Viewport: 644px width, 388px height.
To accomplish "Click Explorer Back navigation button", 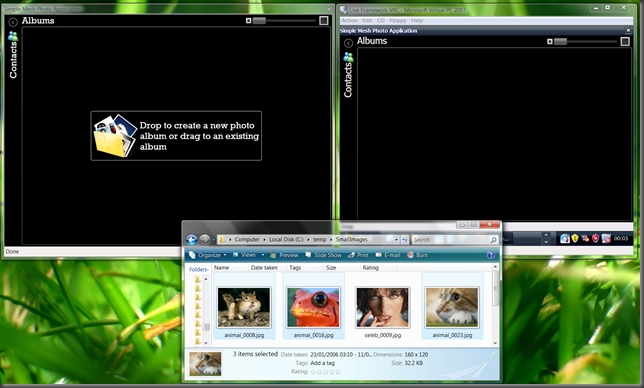I will pos(191,239).
